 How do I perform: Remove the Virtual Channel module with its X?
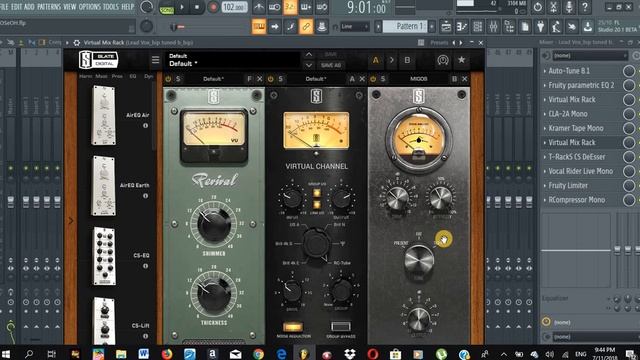362,79
